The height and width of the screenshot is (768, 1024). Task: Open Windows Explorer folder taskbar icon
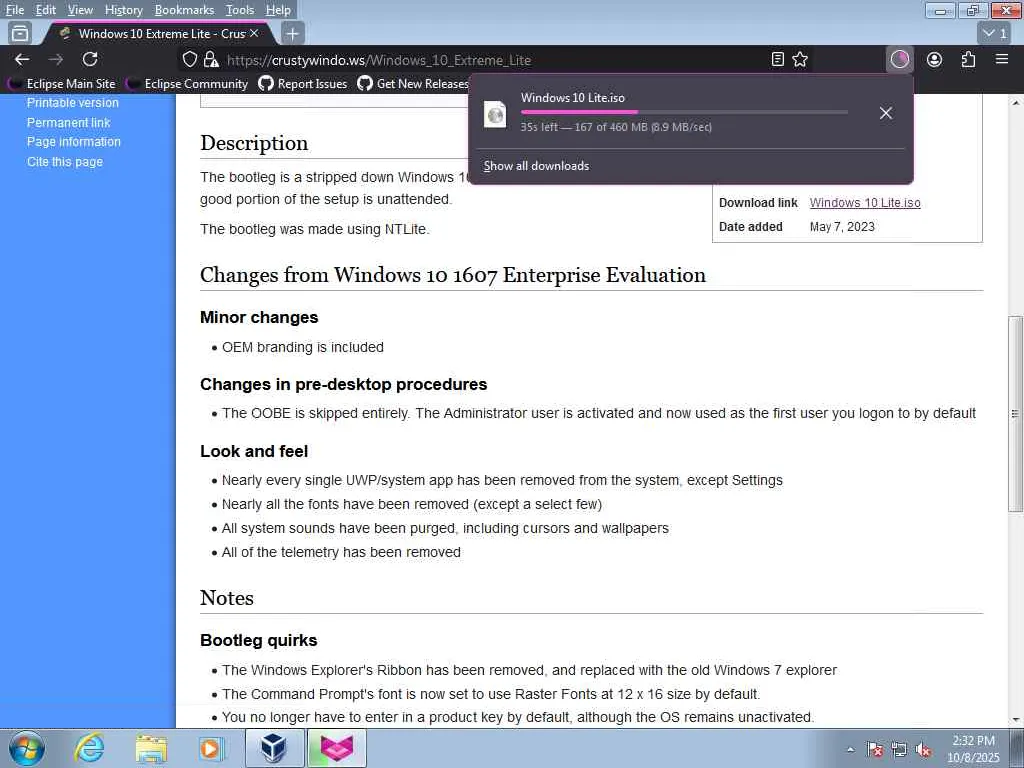click(x=152, y=748)
